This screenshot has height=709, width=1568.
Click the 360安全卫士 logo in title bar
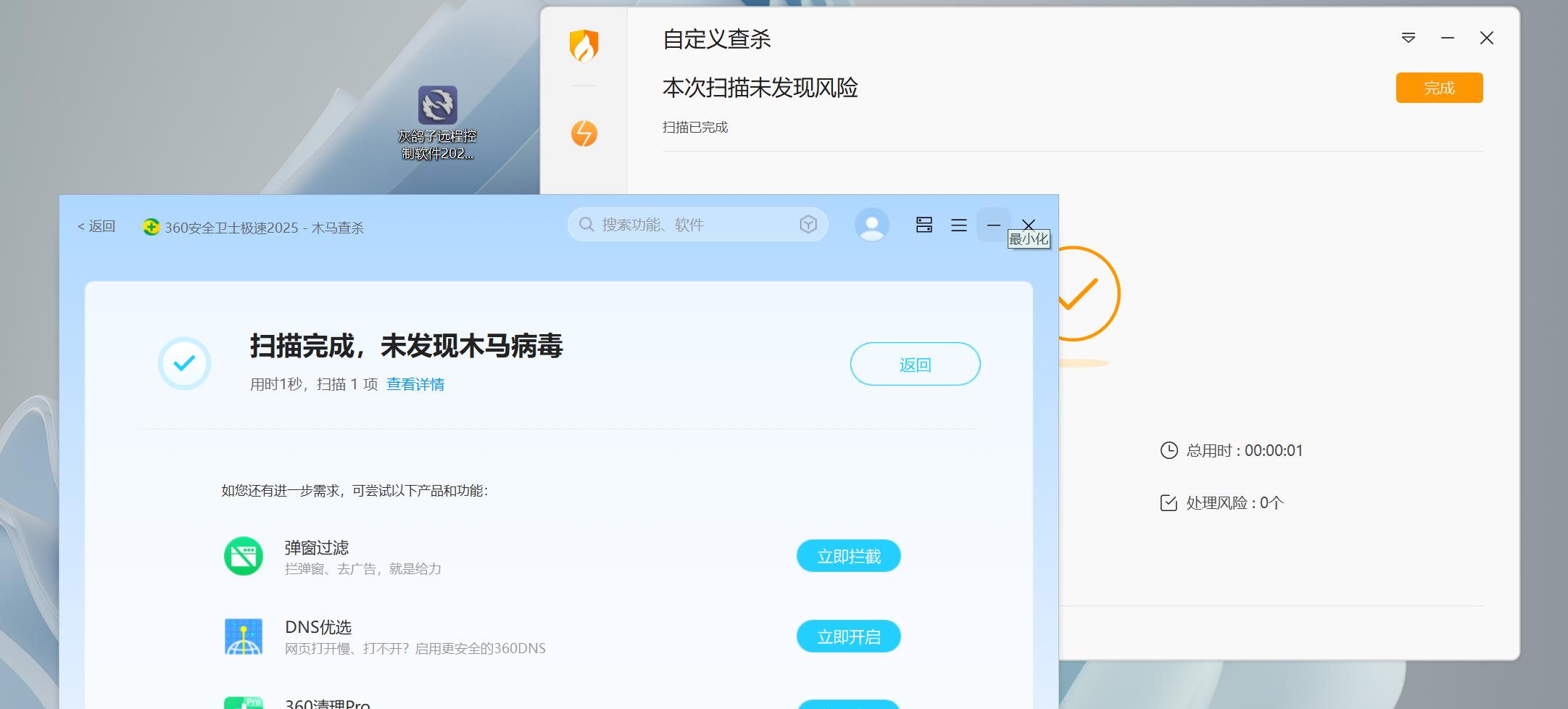click(x=151, y=227)
